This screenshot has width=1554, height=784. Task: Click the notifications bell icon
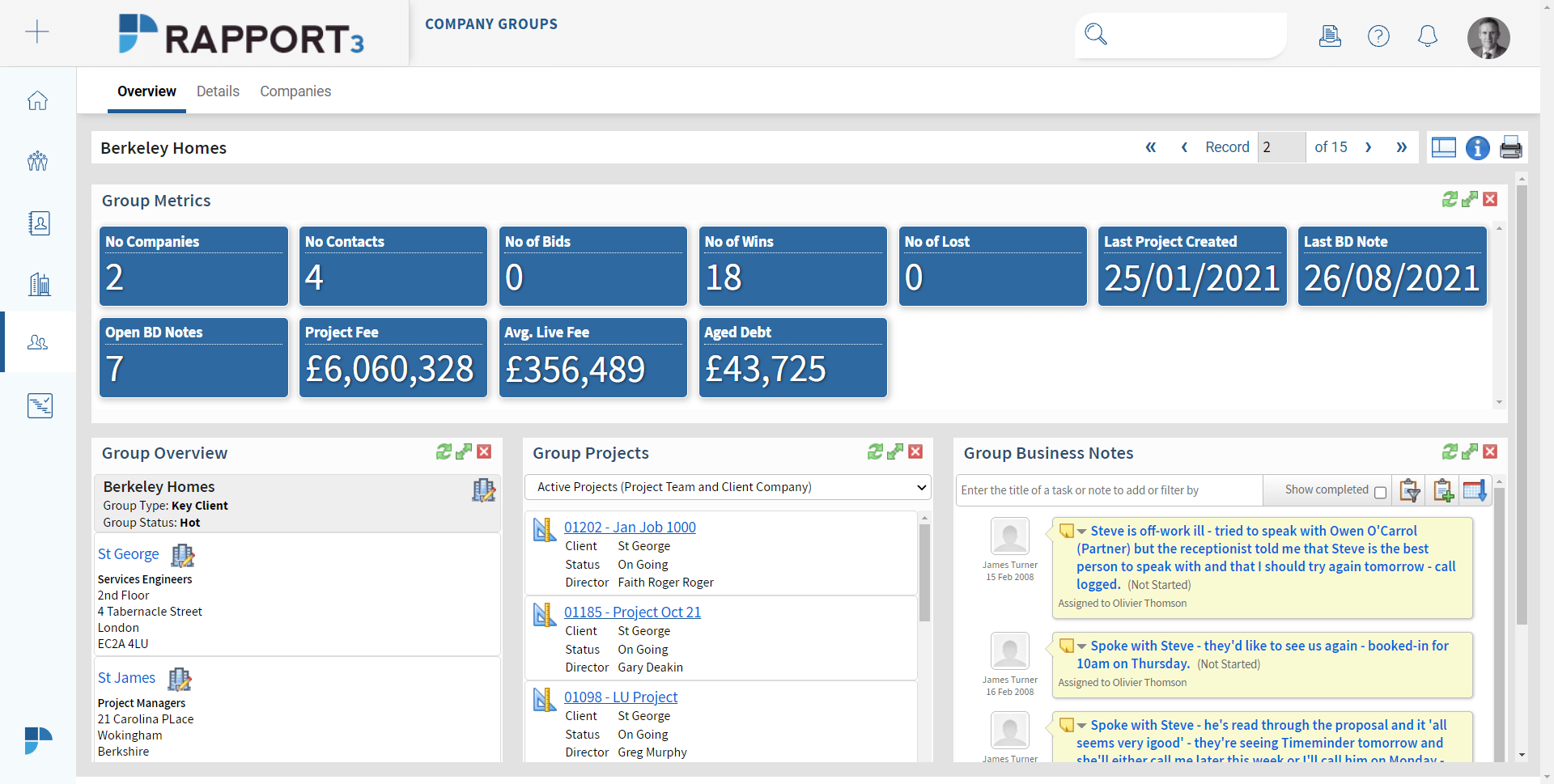[1427, 36]
